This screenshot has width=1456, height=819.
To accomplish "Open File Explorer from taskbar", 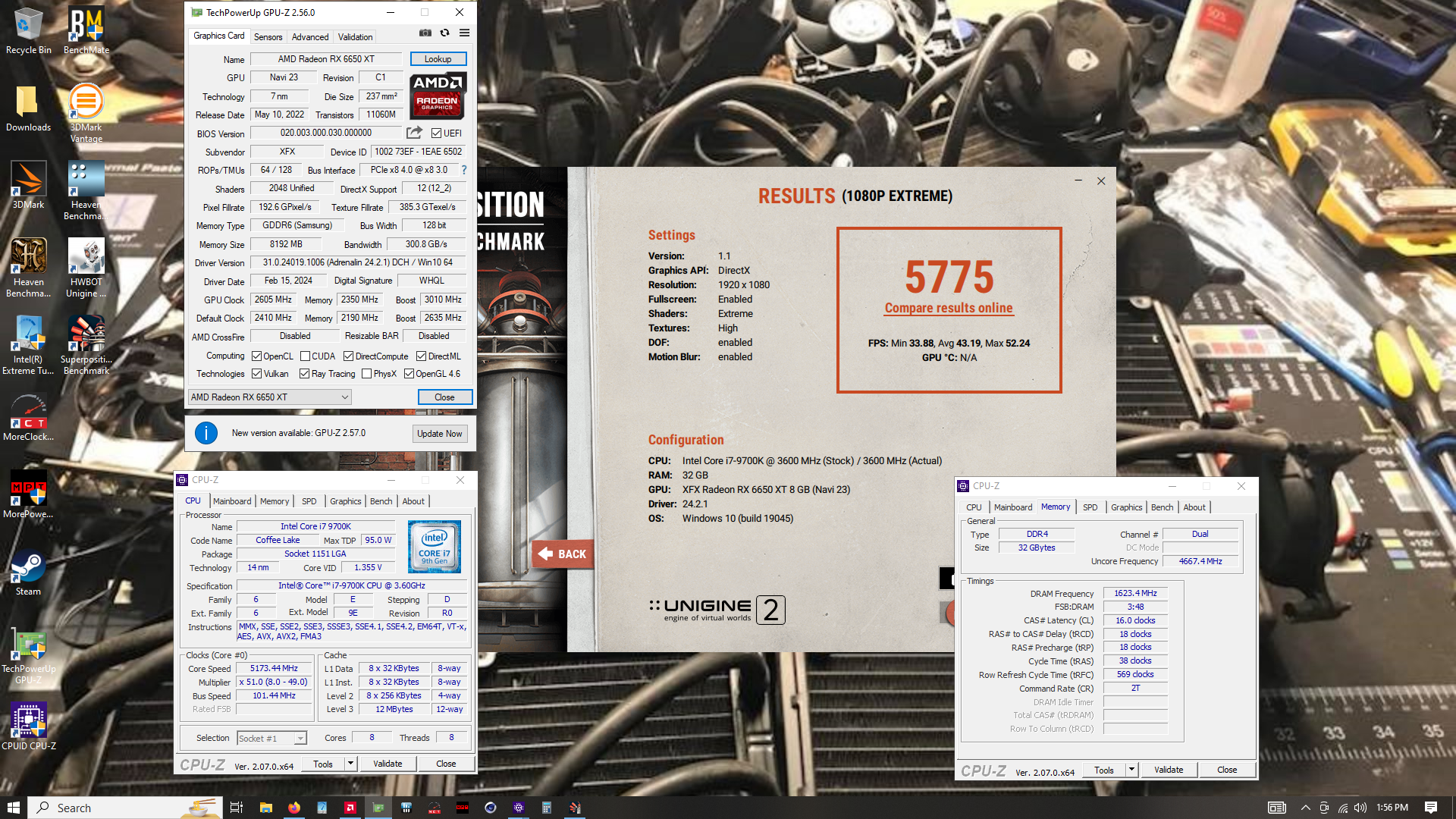I will [265, 808].
